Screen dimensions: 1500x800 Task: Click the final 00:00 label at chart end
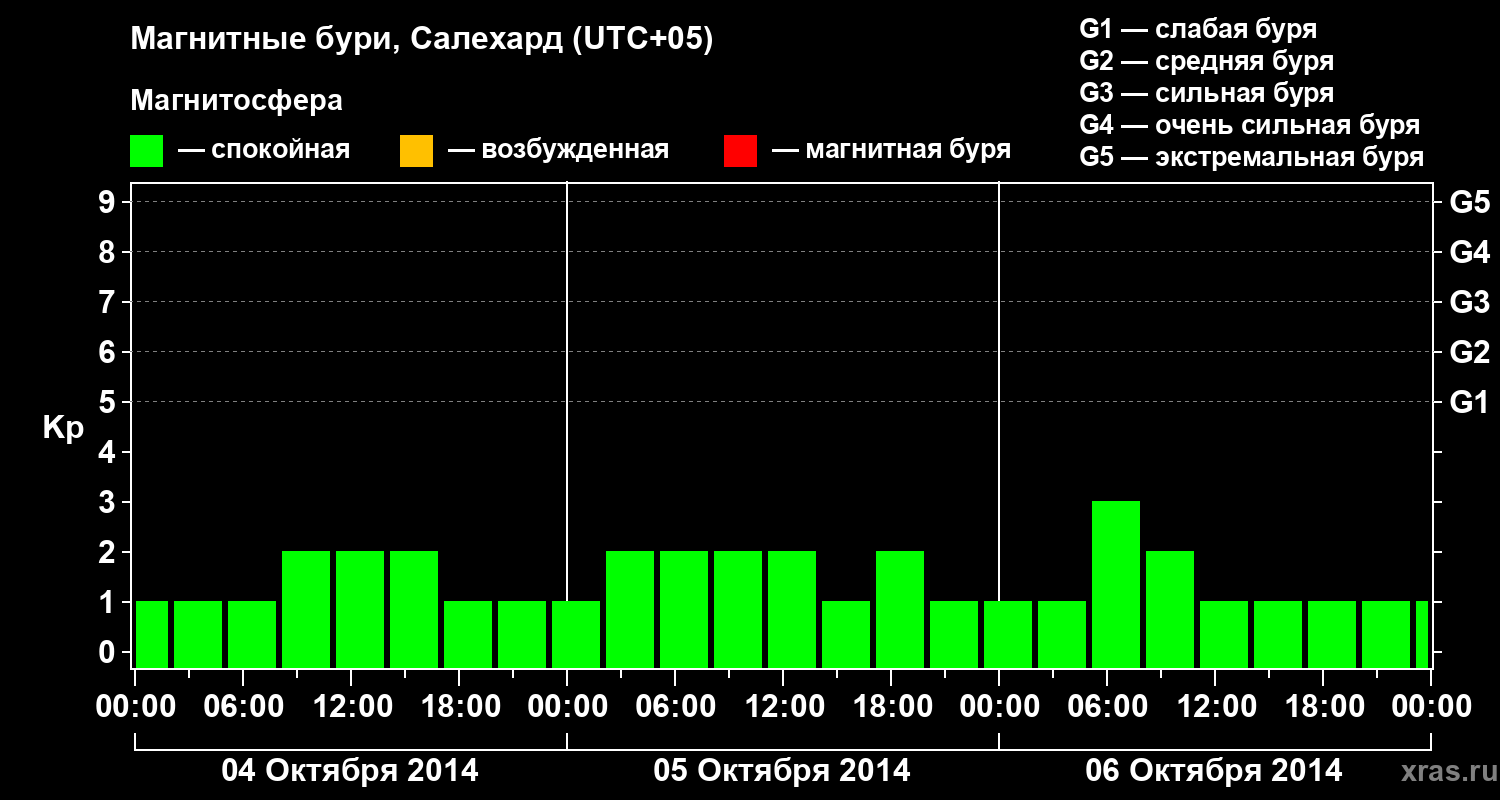(1431, 706)
